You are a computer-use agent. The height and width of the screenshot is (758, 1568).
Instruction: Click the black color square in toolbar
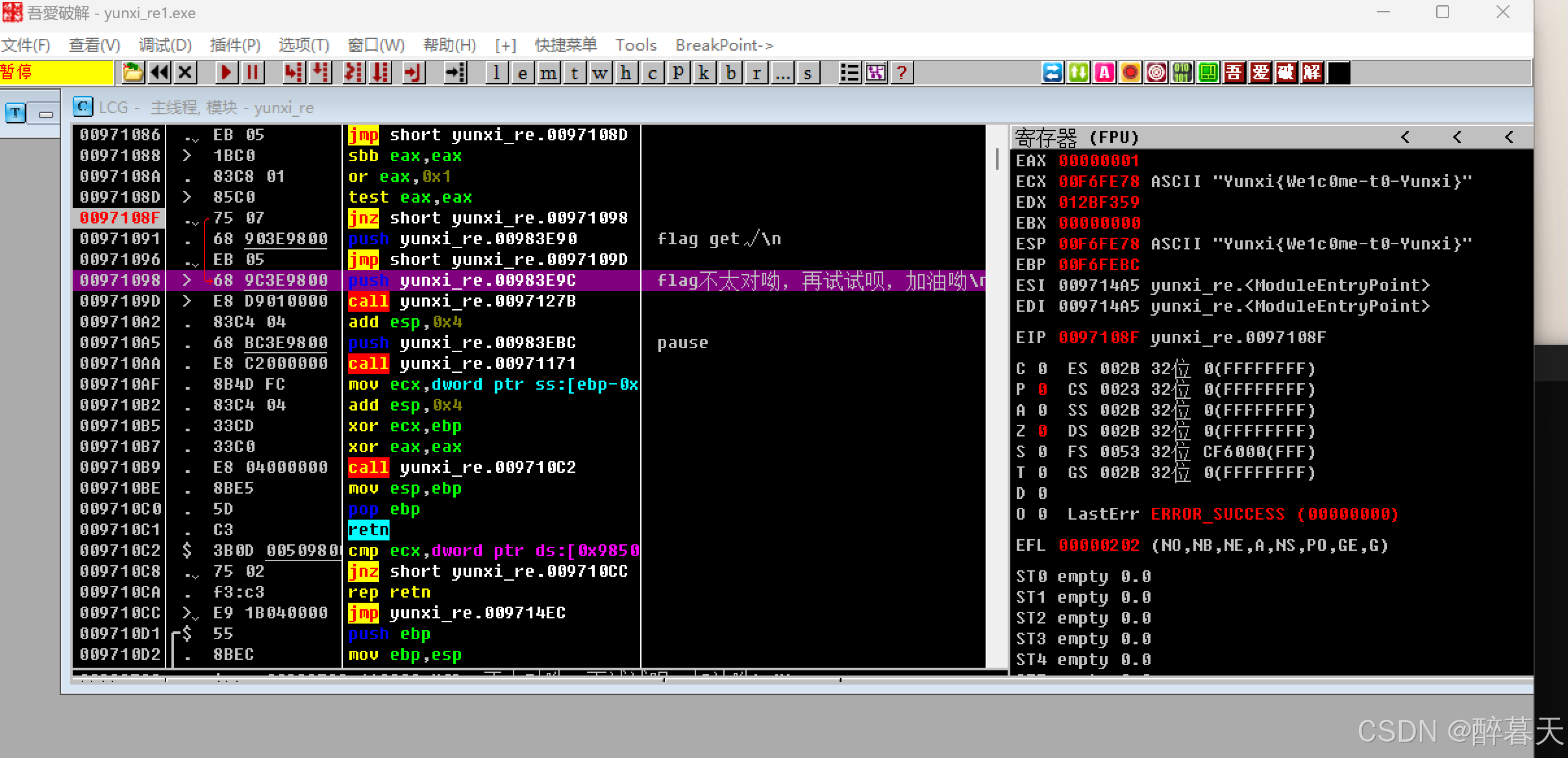[1338, 72]
